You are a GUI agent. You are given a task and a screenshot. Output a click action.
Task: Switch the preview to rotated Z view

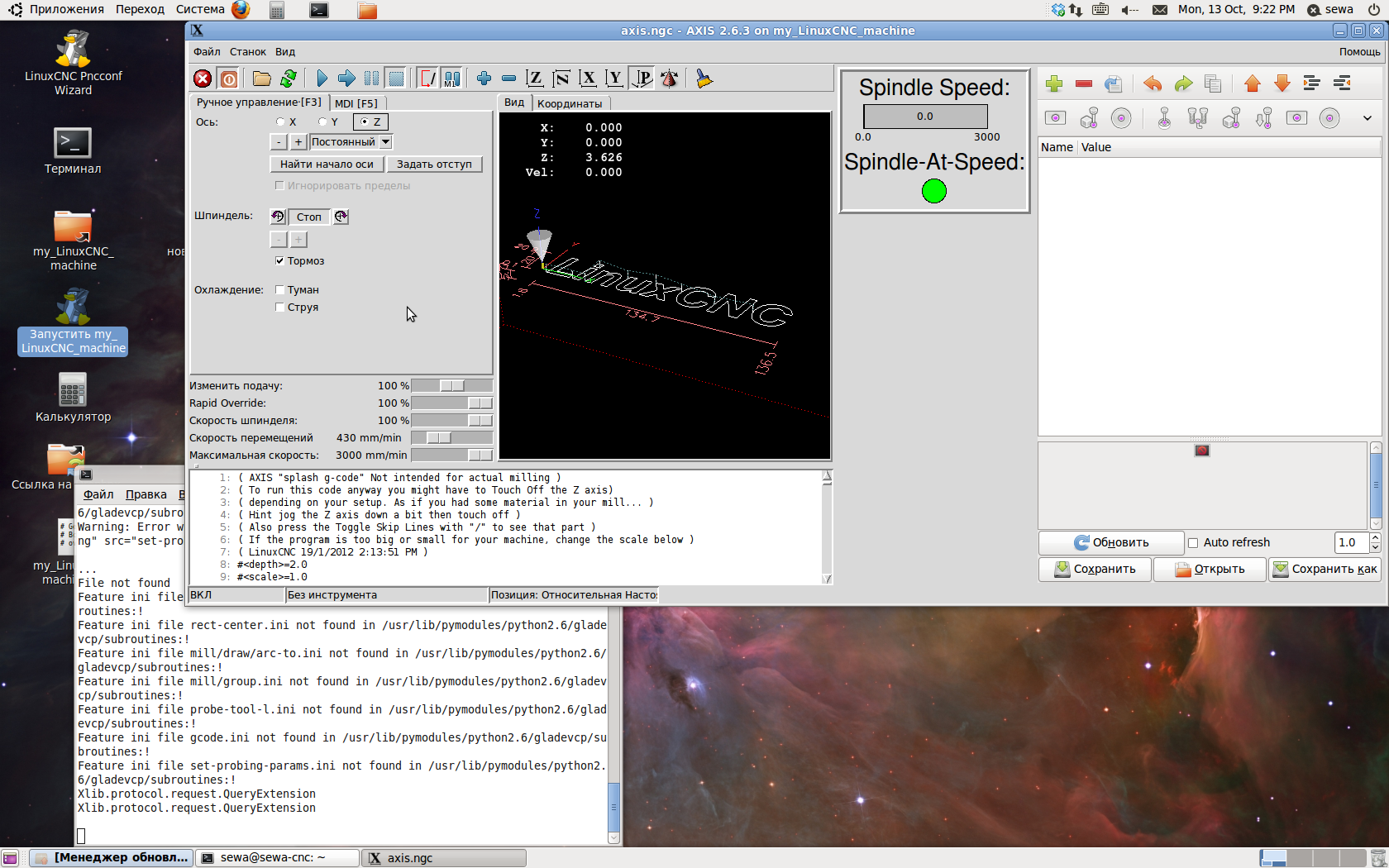click(x=561, y=79)
